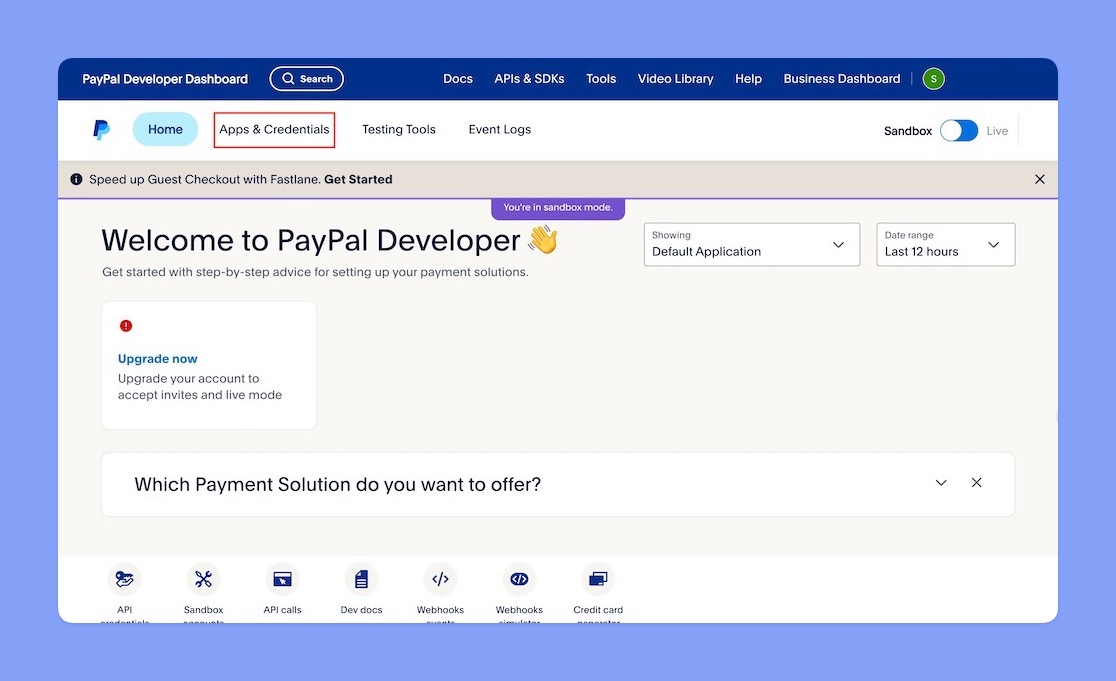Click the red alert icon on upgrade card
Image resolution: width=1116 pixels, height=681 pixels.
(x=126, y=326)
